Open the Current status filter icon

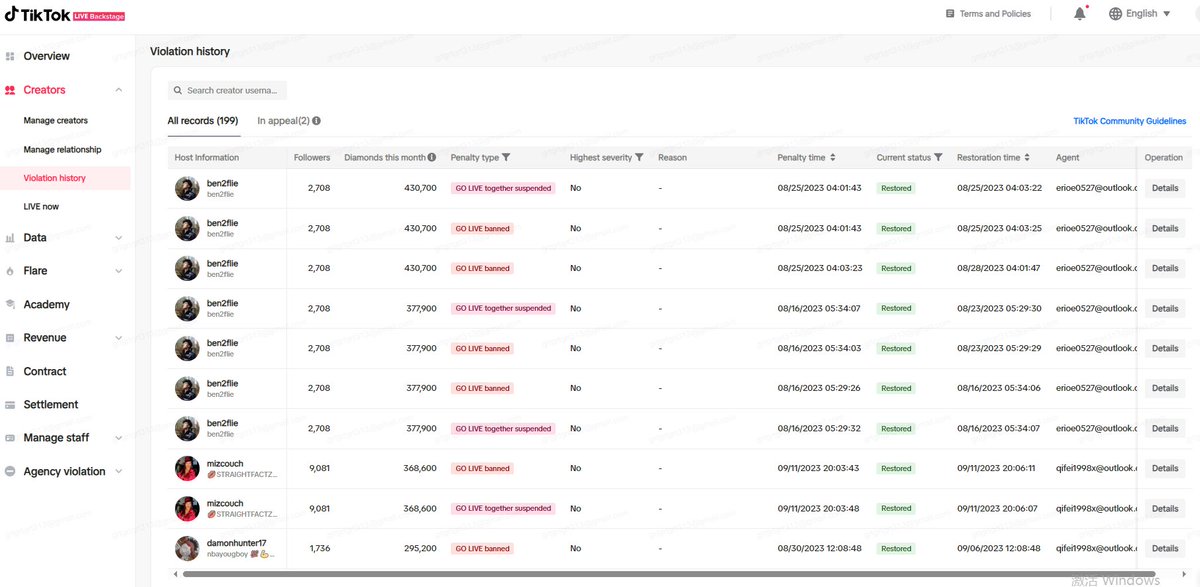coord(938,158)
